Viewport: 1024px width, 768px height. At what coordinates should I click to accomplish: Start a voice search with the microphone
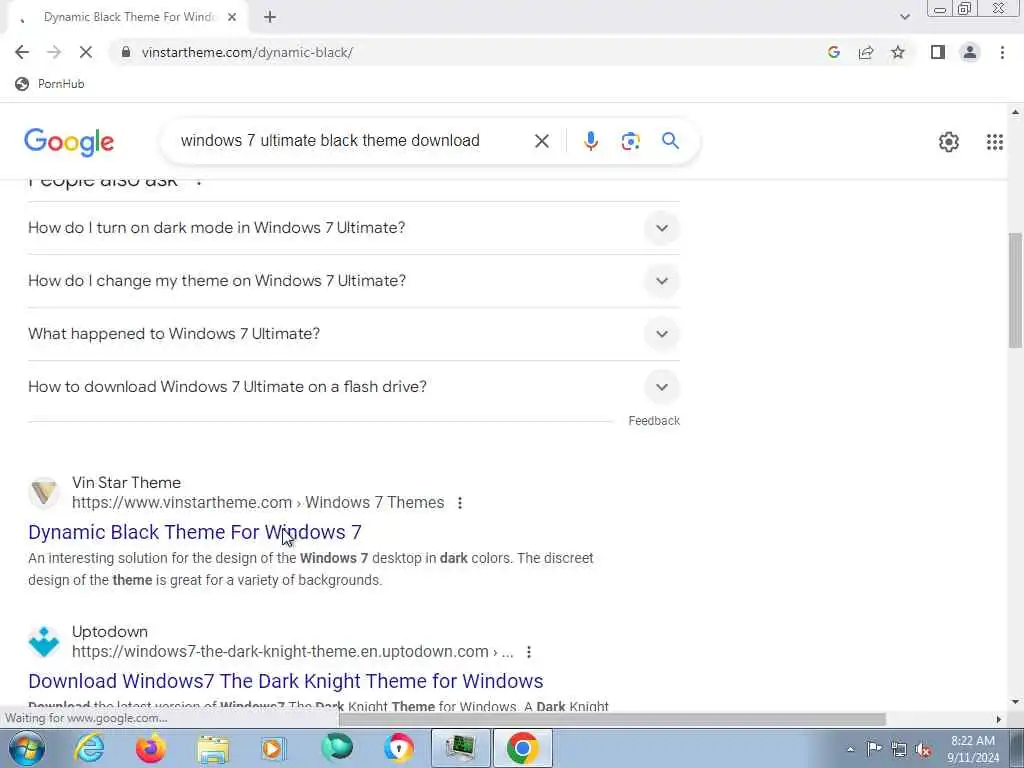coord(590,141)
